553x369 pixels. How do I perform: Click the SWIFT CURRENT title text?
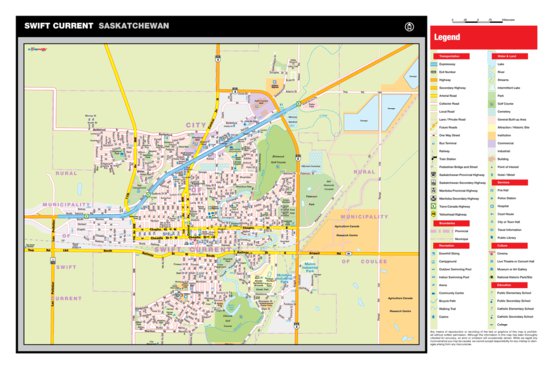tap(59, 26)
